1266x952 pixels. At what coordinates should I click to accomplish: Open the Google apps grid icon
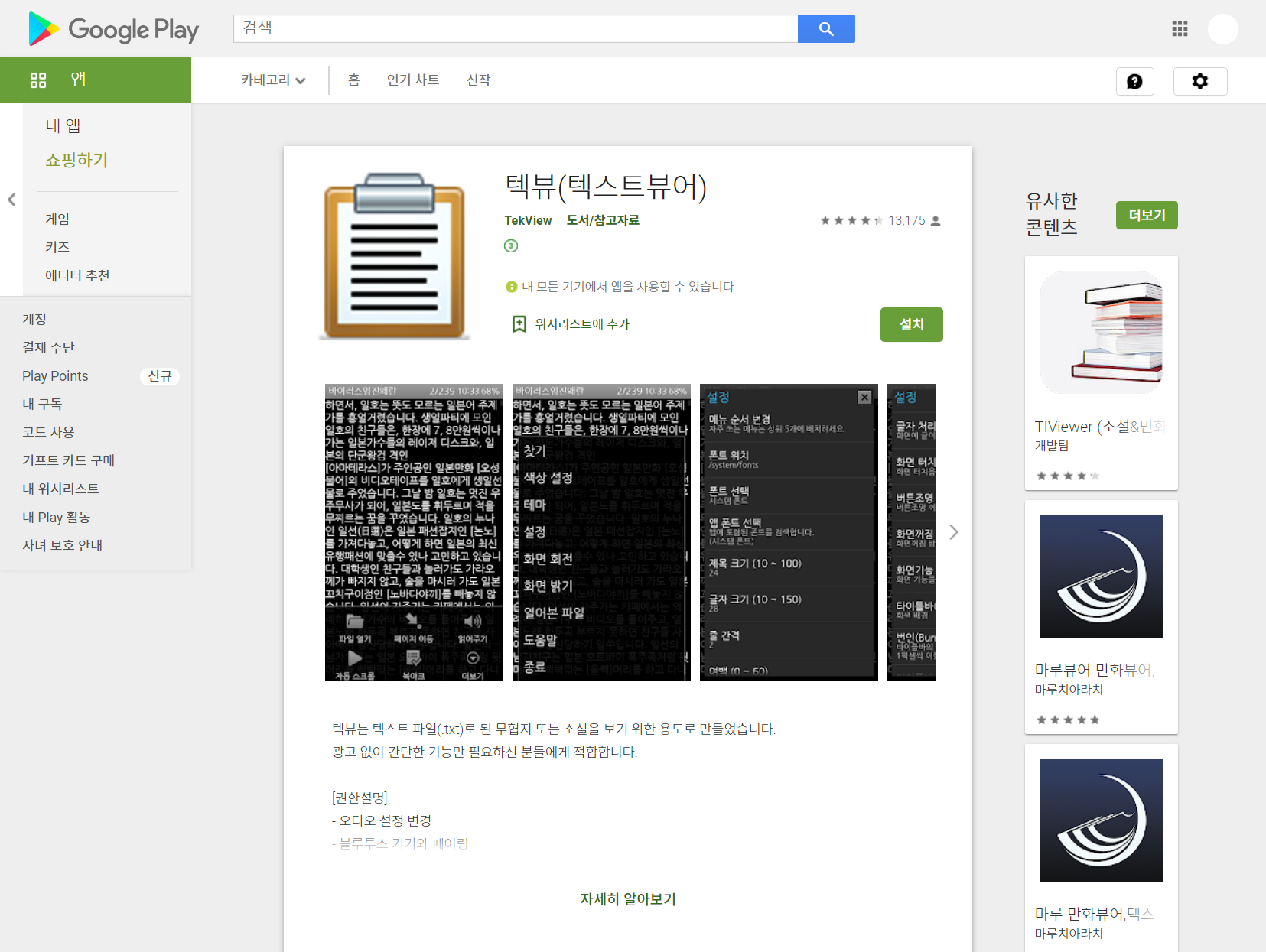1180,29
